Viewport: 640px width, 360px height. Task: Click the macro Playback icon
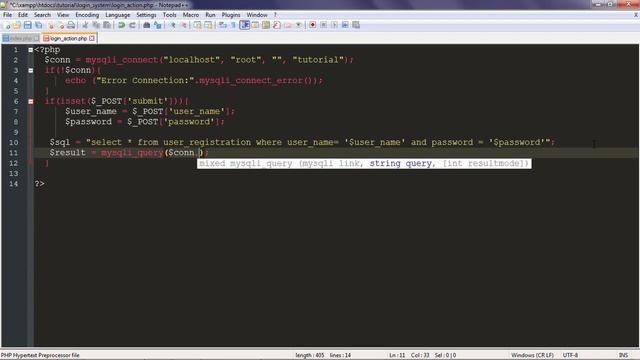(334, 25)
